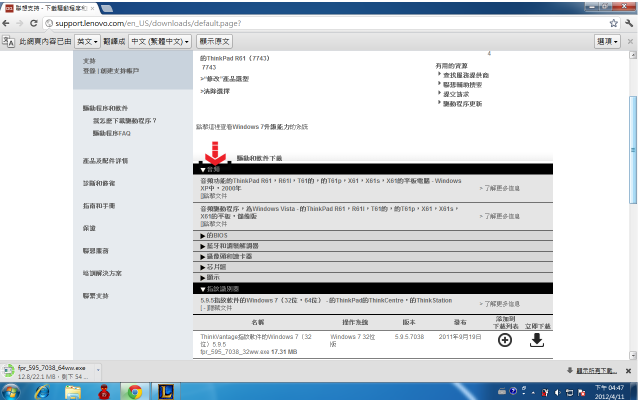Click the site info globe in the address bar
The height and width of the screenshot is (400, 640).
click(49, 23)
